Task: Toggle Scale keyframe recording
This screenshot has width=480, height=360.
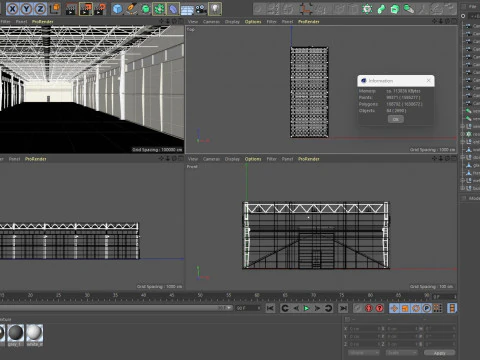Action: tap(405, 308)
